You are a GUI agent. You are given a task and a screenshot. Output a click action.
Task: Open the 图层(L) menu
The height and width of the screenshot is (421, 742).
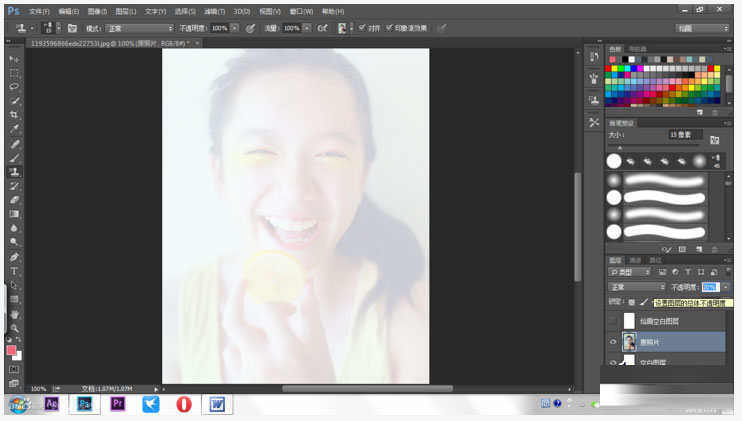click(126, 11)
